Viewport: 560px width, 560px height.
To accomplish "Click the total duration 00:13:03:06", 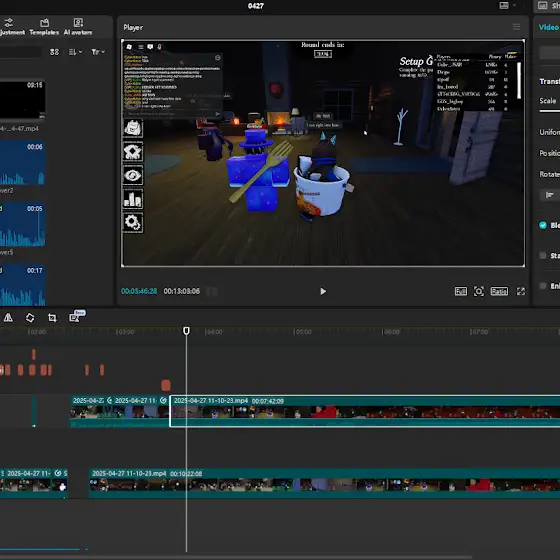I will [x=181, y=291].
